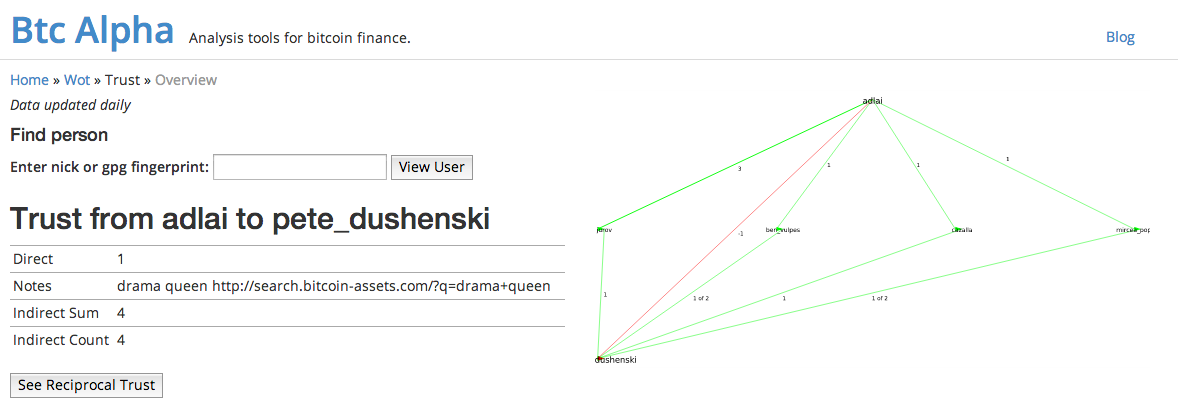Click the Direct trust row value
Screen dimensions: 1178x405
coord(121,259)
